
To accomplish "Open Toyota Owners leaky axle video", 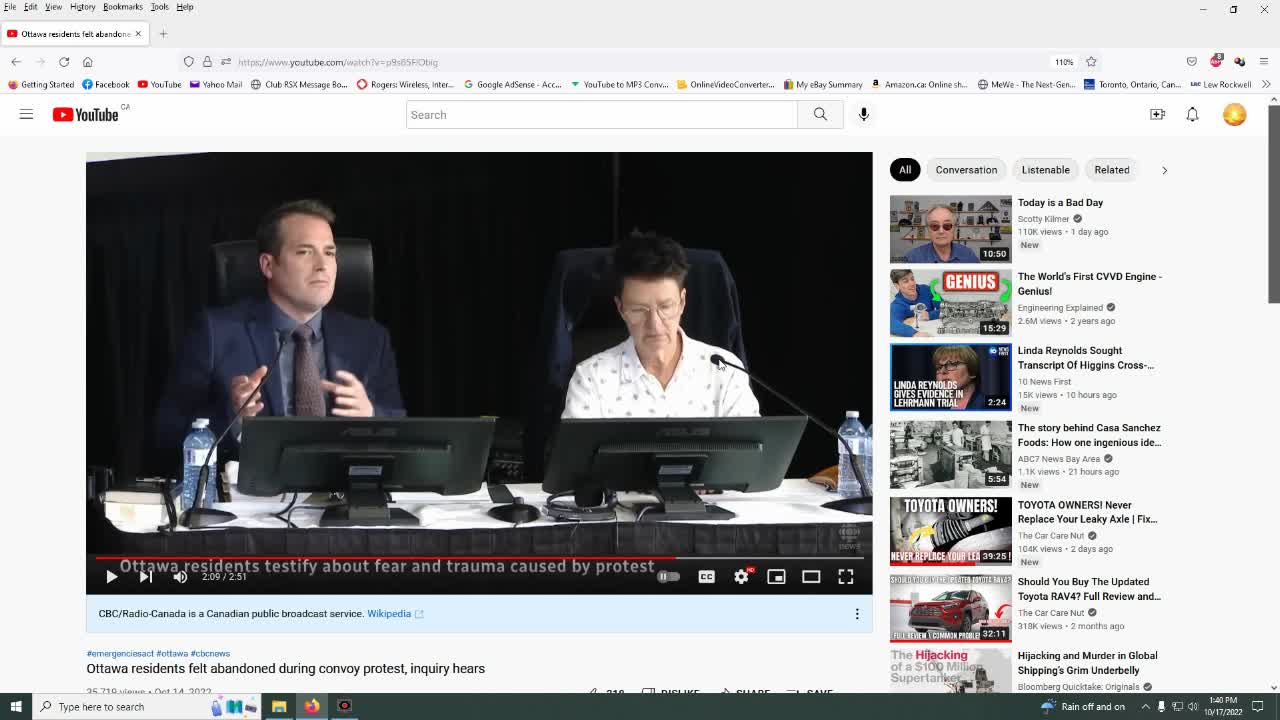I will (1087, 512).
